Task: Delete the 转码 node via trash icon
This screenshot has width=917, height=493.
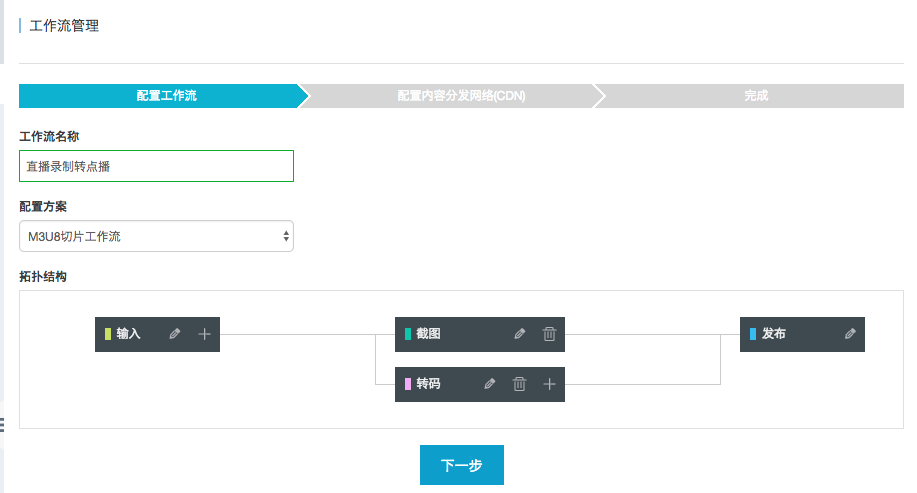Action: (x=519, y=384)
